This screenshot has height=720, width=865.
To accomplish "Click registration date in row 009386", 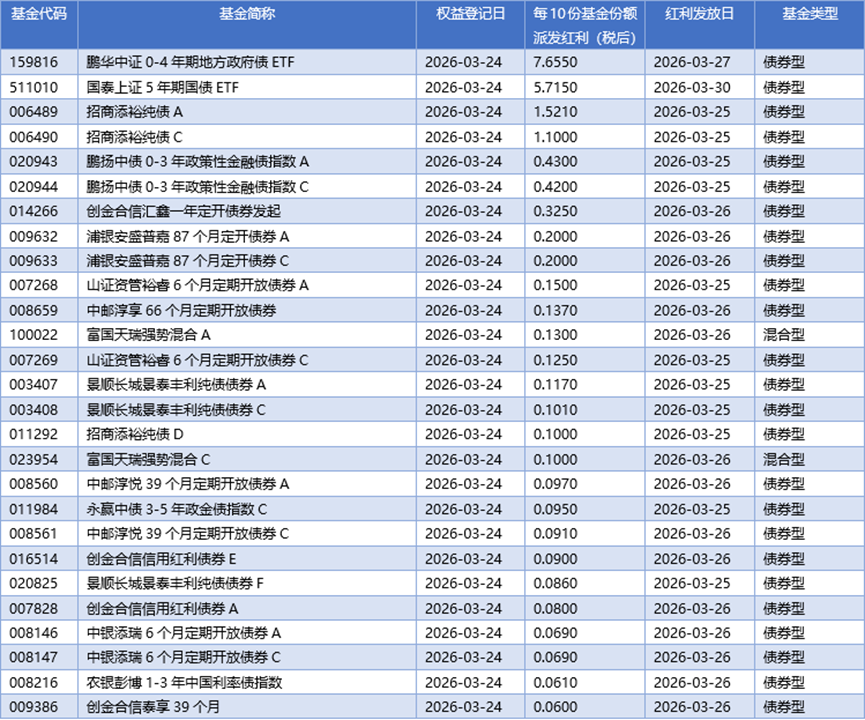I will coord(463,707).
